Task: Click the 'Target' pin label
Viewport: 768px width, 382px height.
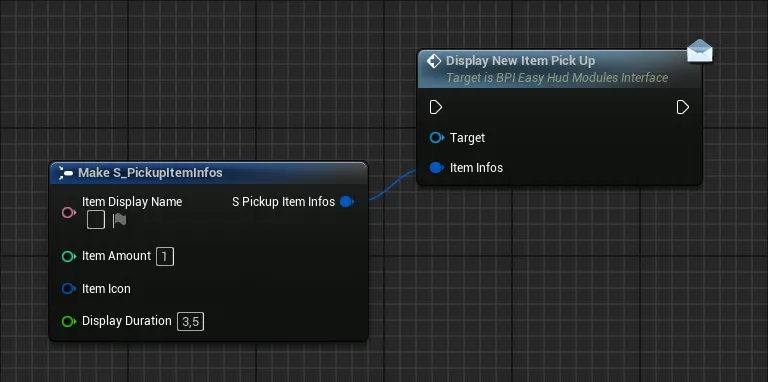Action: click(467, 138)
